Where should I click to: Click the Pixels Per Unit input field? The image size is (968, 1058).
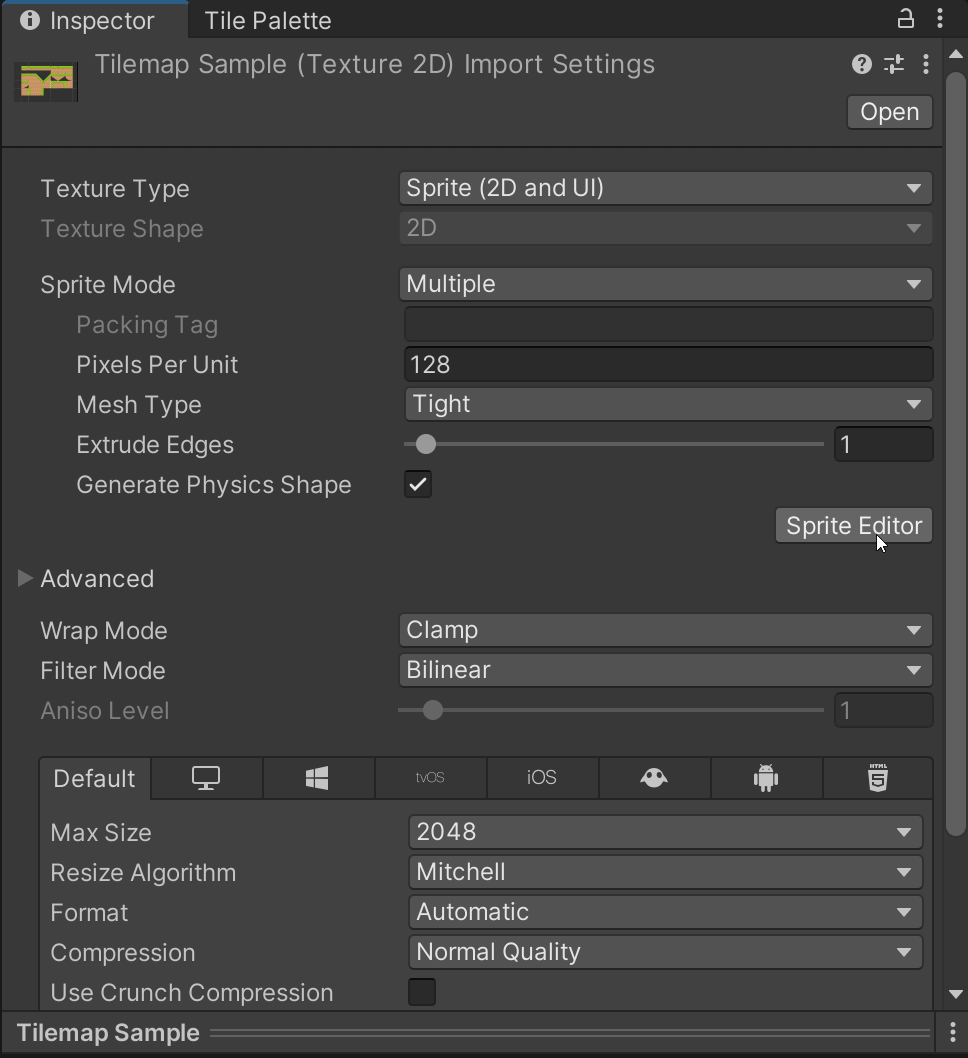coord(667,364)
